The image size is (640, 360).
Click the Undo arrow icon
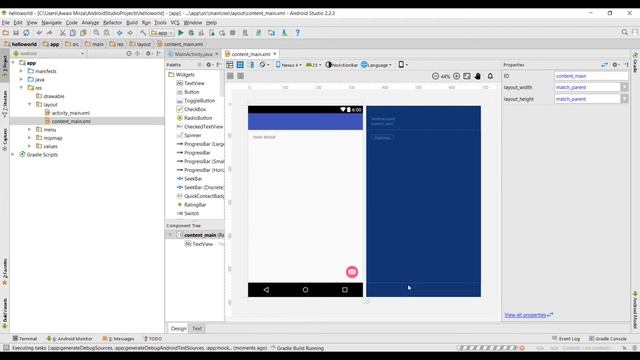39,33
